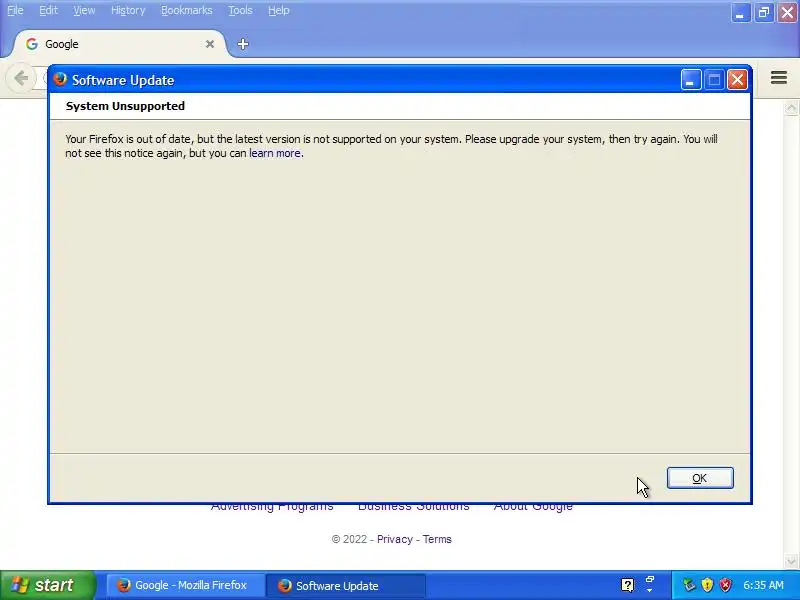Open the Tools menu

pyautogui.click(x=240, y=10)
